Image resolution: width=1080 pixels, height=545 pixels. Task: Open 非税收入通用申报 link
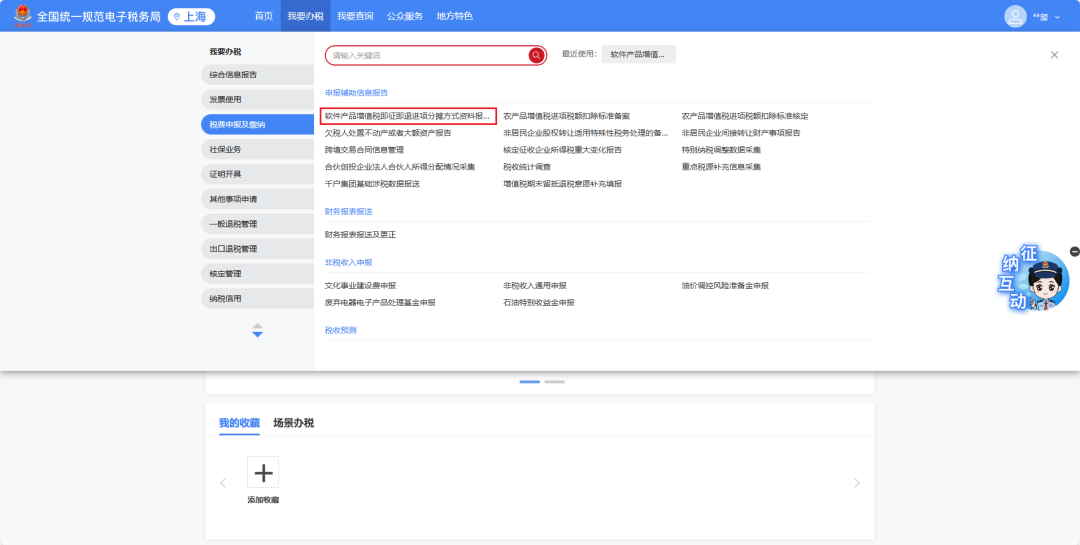tap(534, 285)
